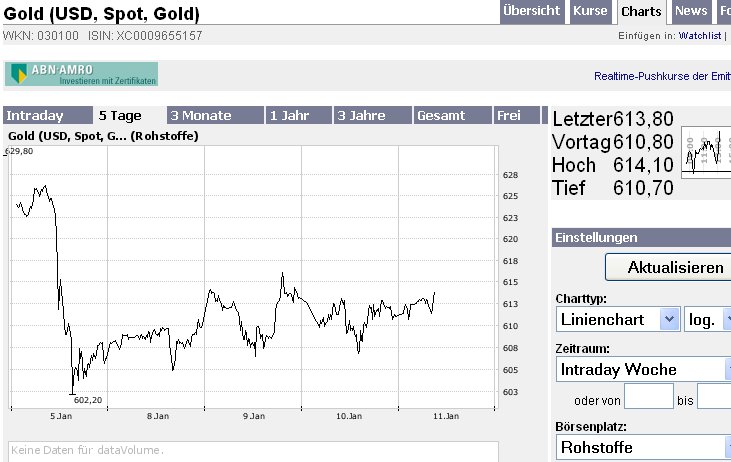Switch chart to 1 Jahr range
Viewport: 731px width, 462px height.
pyautogui.click(x=297, y=115)
